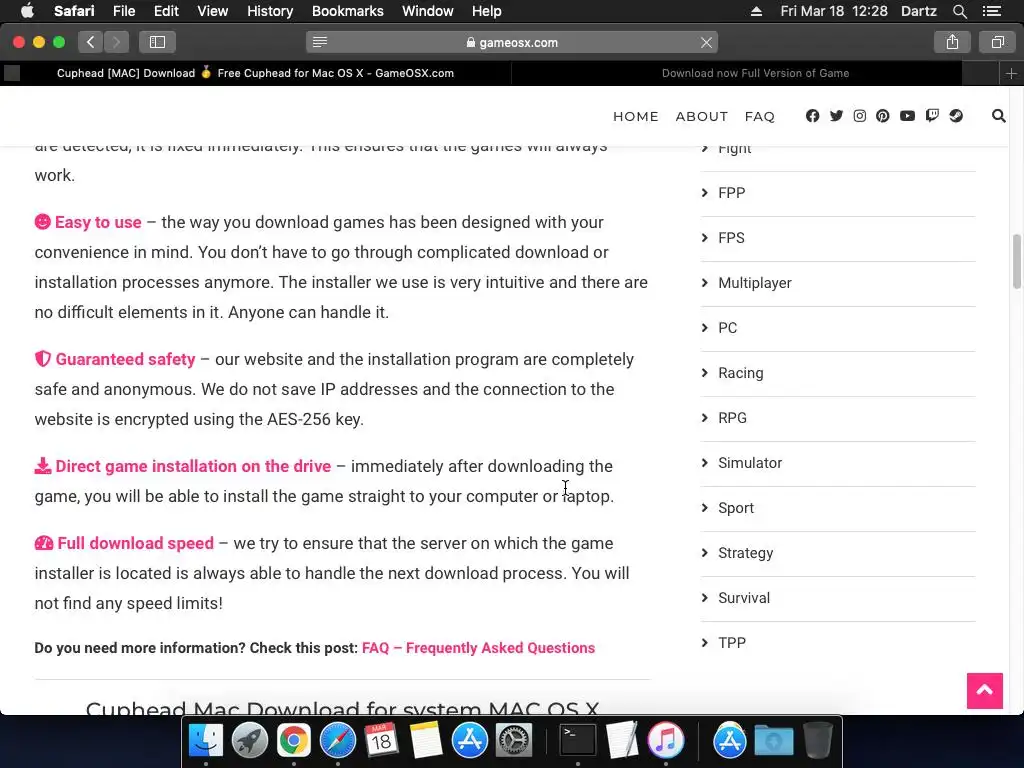1024x768 pixels.
Task: Expand the PC category chevron
Action: (x=705, y=328)
